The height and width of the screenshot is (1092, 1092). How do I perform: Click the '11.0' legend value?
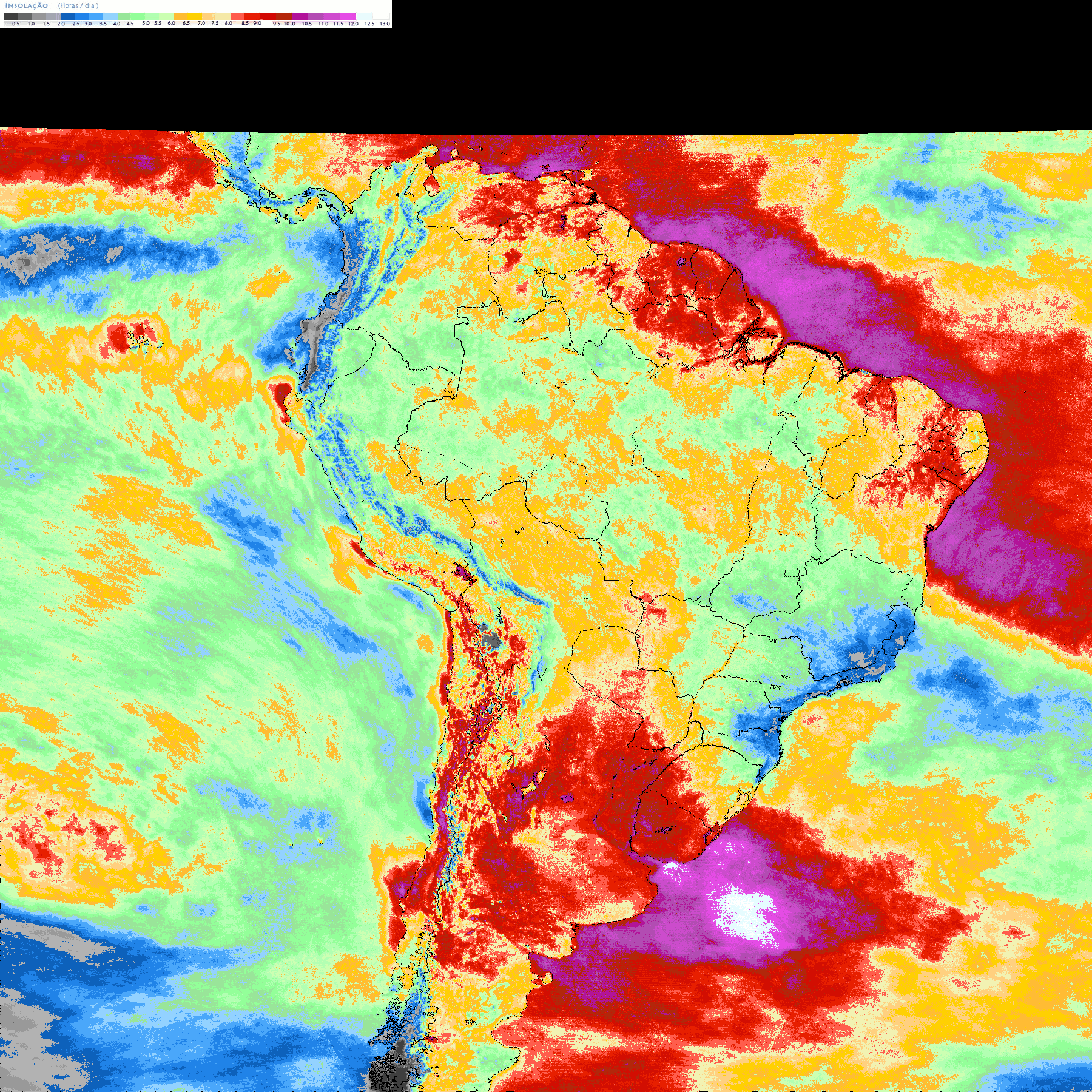pyautogui.click(x=323, y=24)
